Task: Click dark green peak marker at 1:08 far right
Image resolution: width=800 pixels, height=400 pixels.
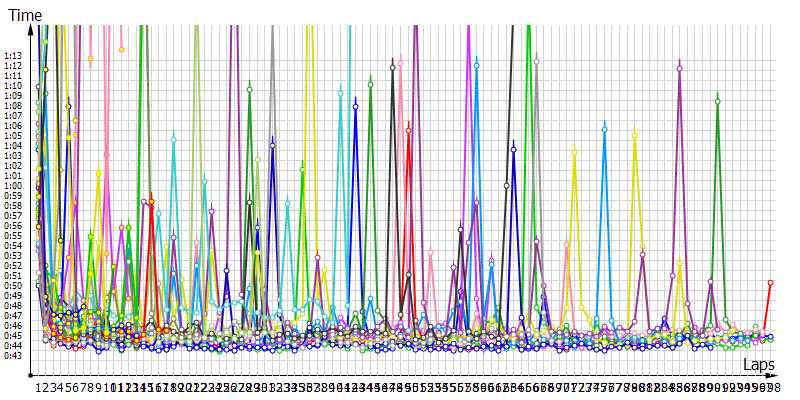Action: [718, 102]
